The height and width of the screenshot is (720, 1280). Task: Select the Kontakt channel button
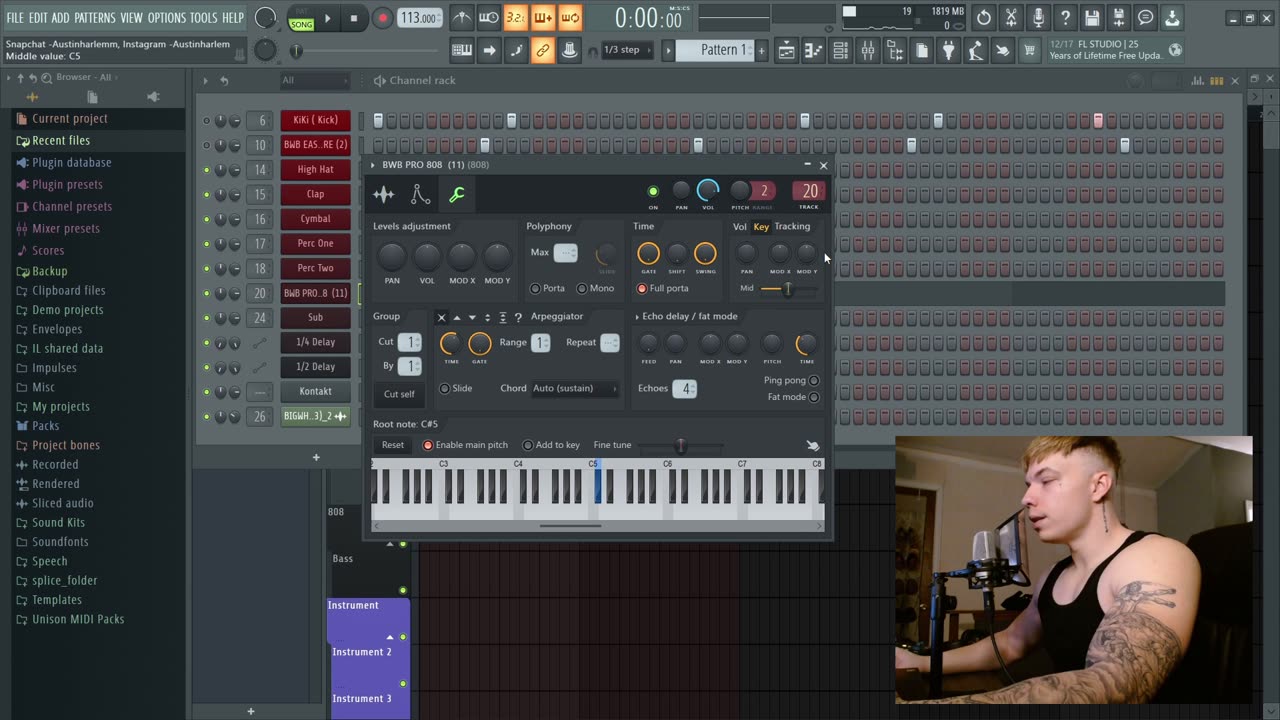315,391
